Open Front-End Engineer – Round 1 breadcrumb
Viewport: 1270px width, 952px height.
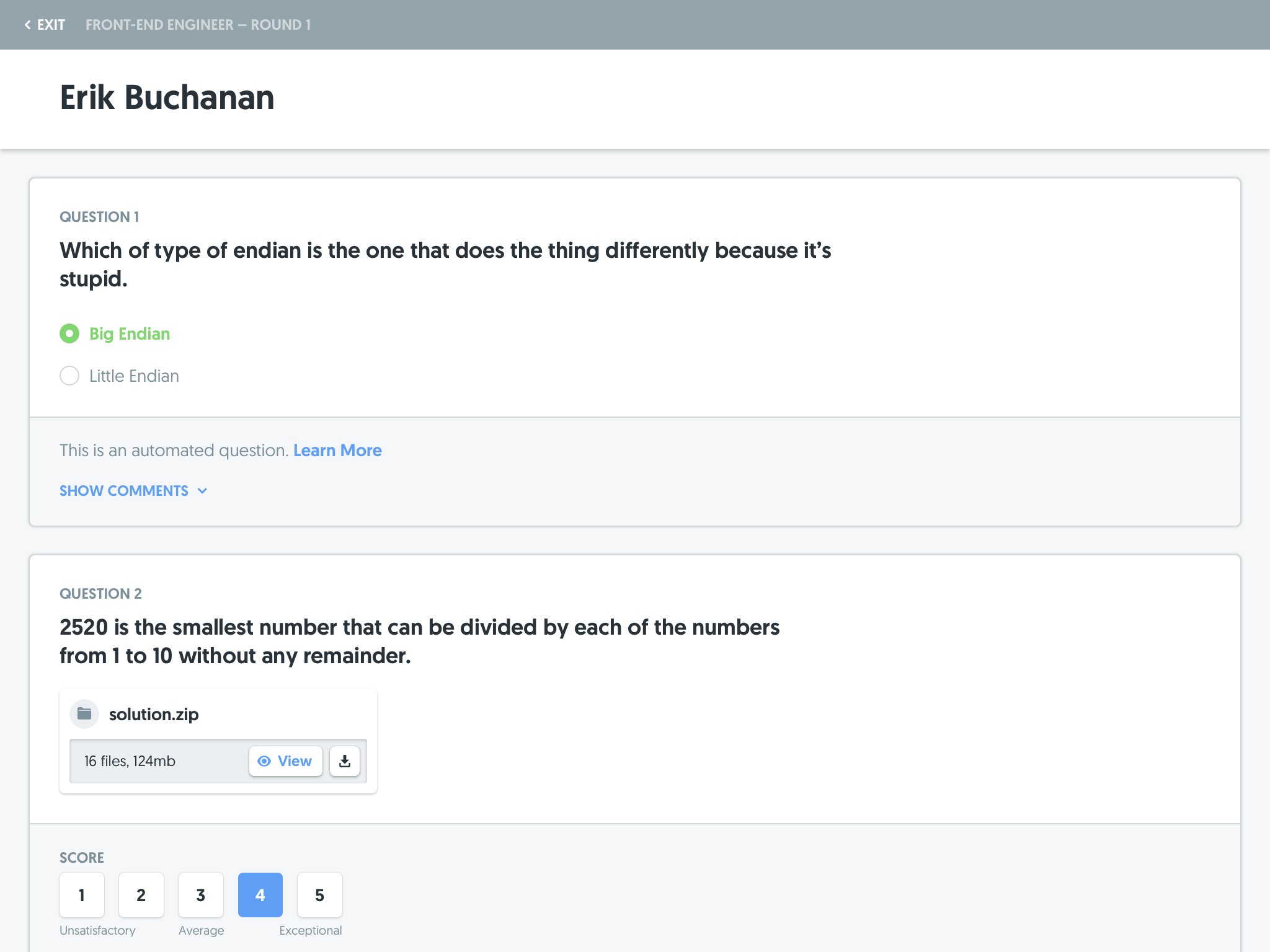(x=198, y=25)
